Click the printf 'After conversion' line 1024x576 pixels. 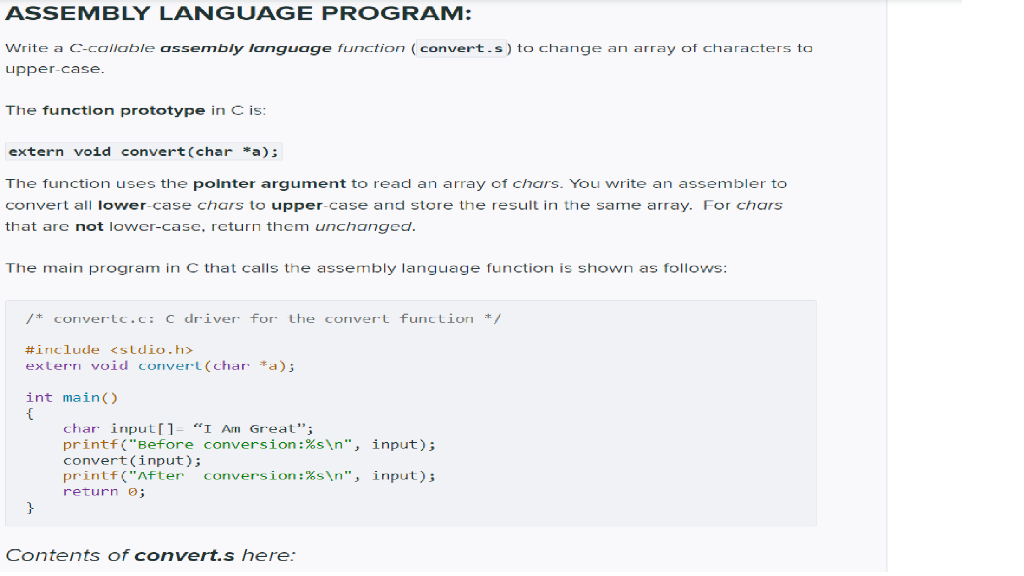tap(249, 475)
